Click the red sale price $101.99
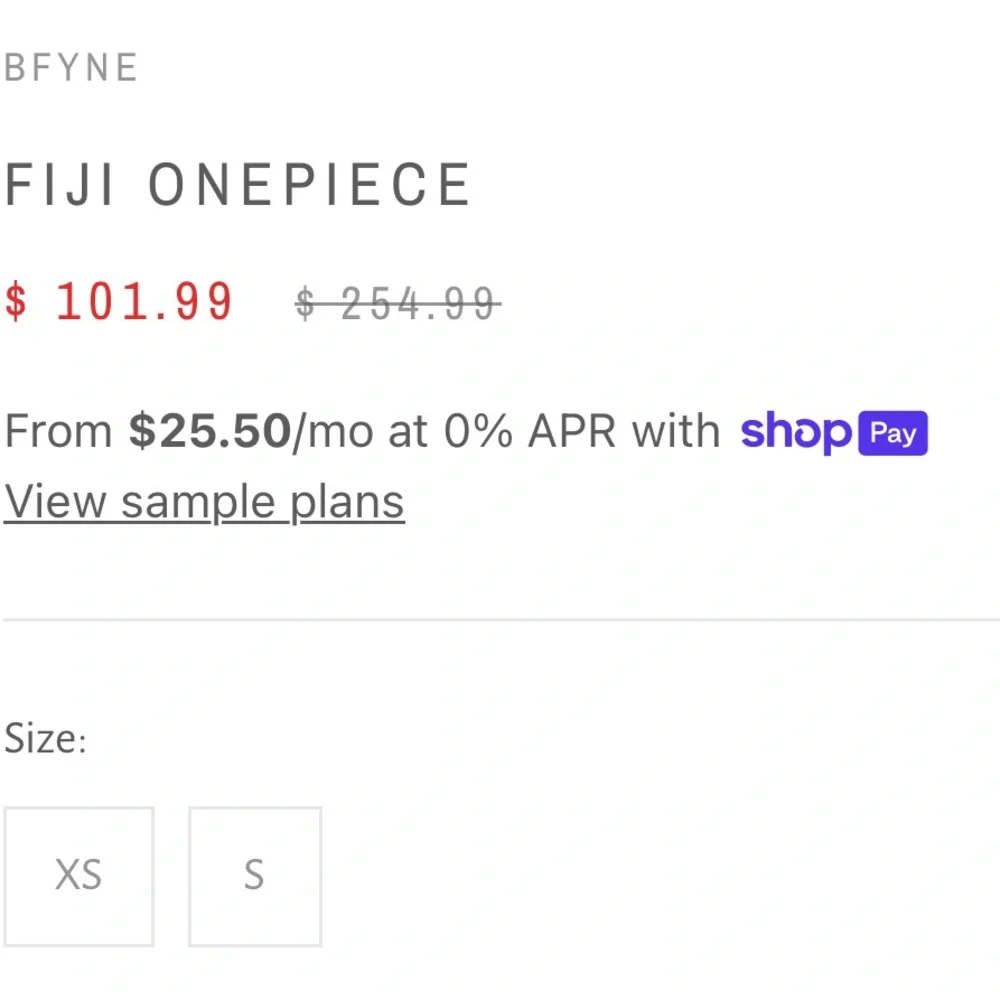 pyautogui.click(x=120, y=302)
